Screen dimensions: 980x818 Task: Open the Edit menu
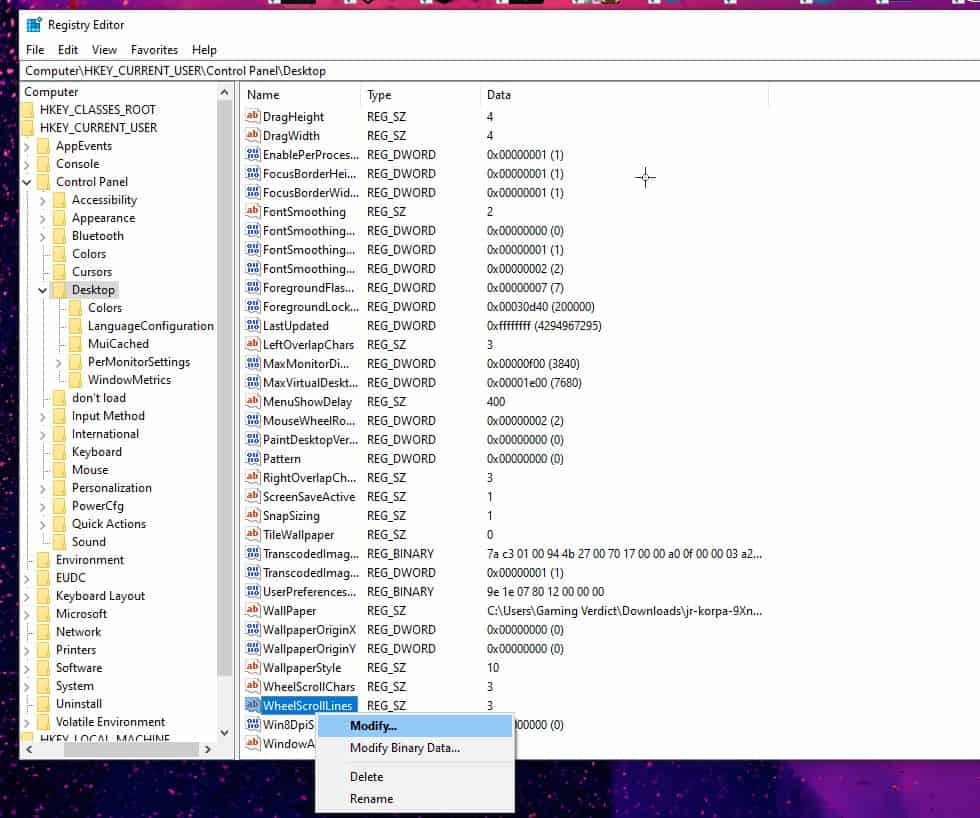pyautogui.click(x=68, y=49)
